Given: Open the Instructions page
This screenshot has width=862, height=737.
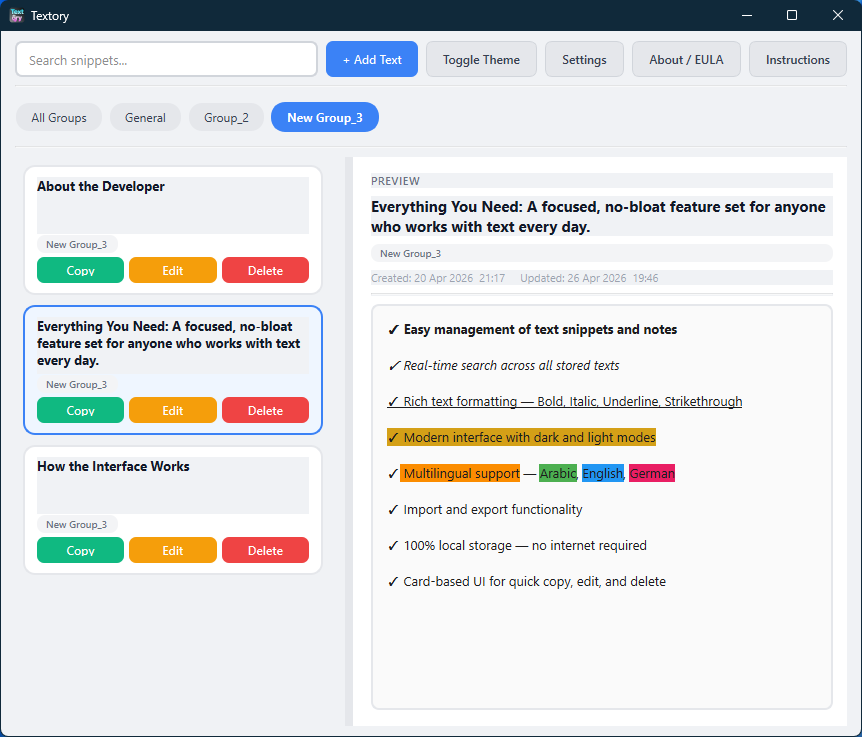Looking at the screenshot, I should coord(798,59).
